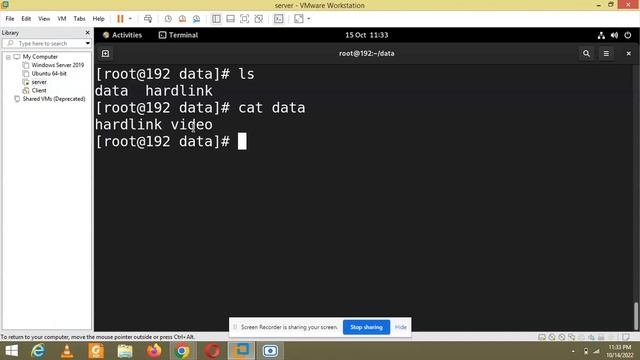
Task: Select the server VM in the library
Action: [39, 82]
